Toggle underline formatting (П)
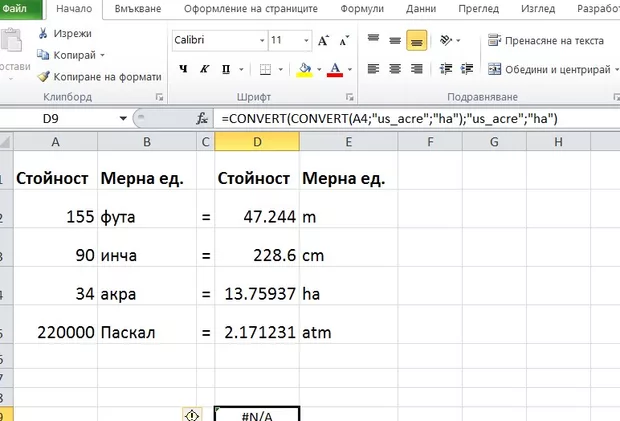The height and width of the screenshot is (421, 620). point(226,69)
